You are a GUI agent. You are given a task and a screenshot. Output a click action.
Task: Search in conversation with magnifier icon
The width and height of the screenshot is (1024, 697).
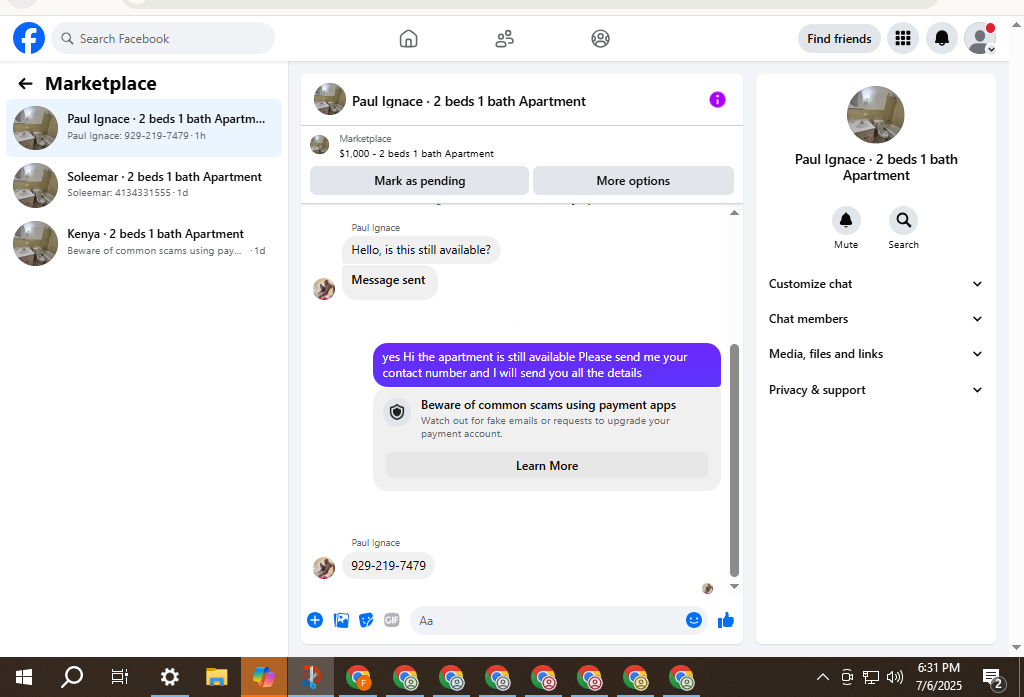(903, 220)
